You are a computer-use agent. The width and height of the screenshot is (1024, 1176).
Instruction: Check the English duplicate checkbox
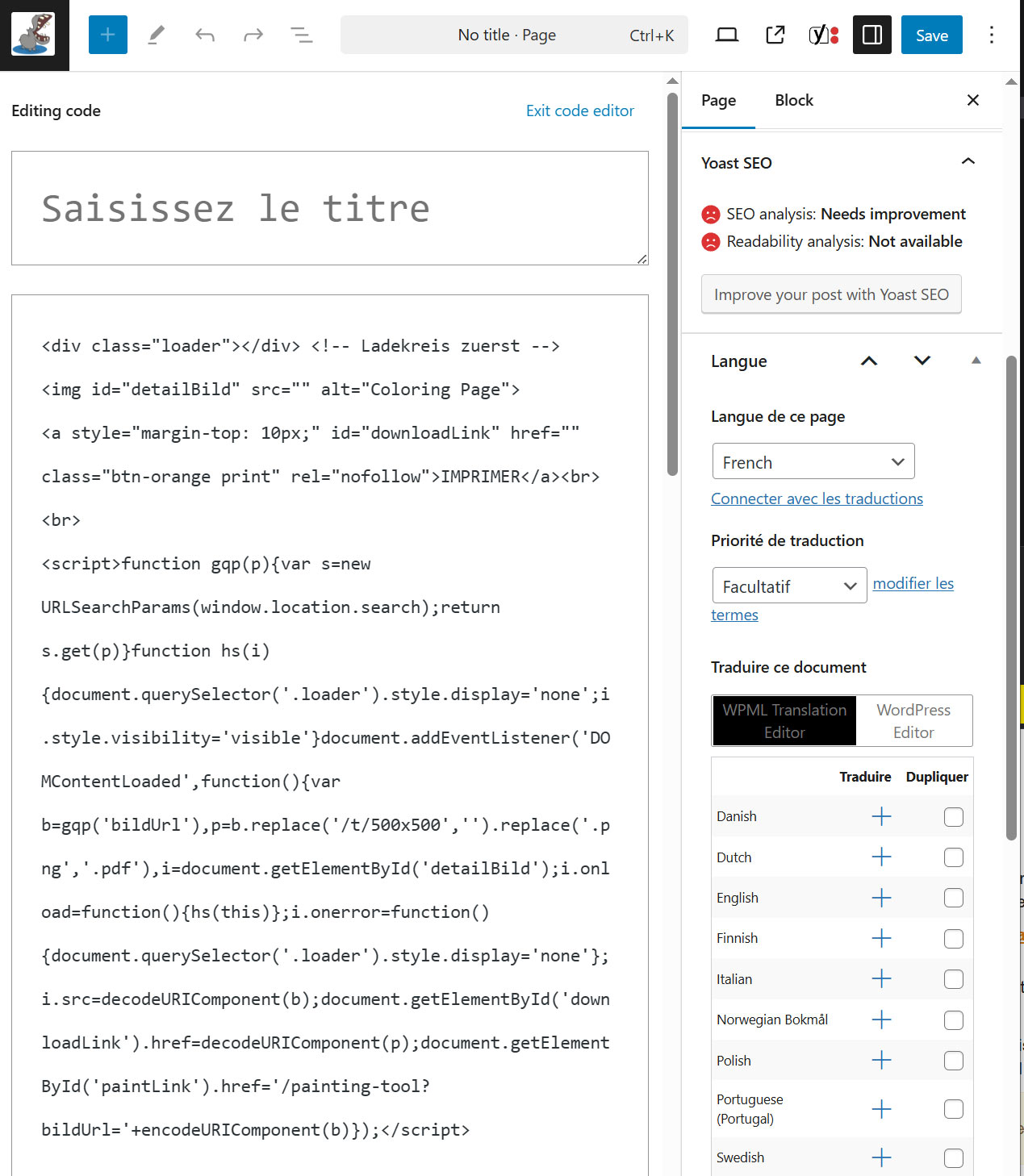(954, 898)
